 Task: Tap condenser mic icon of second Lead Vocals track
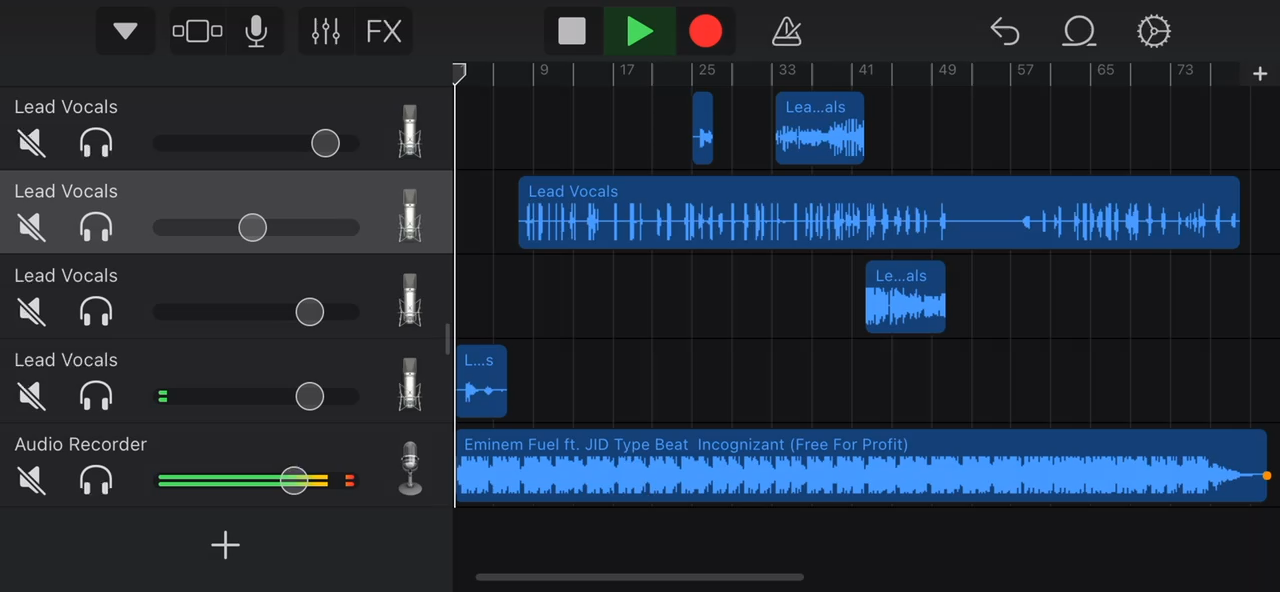410,214
